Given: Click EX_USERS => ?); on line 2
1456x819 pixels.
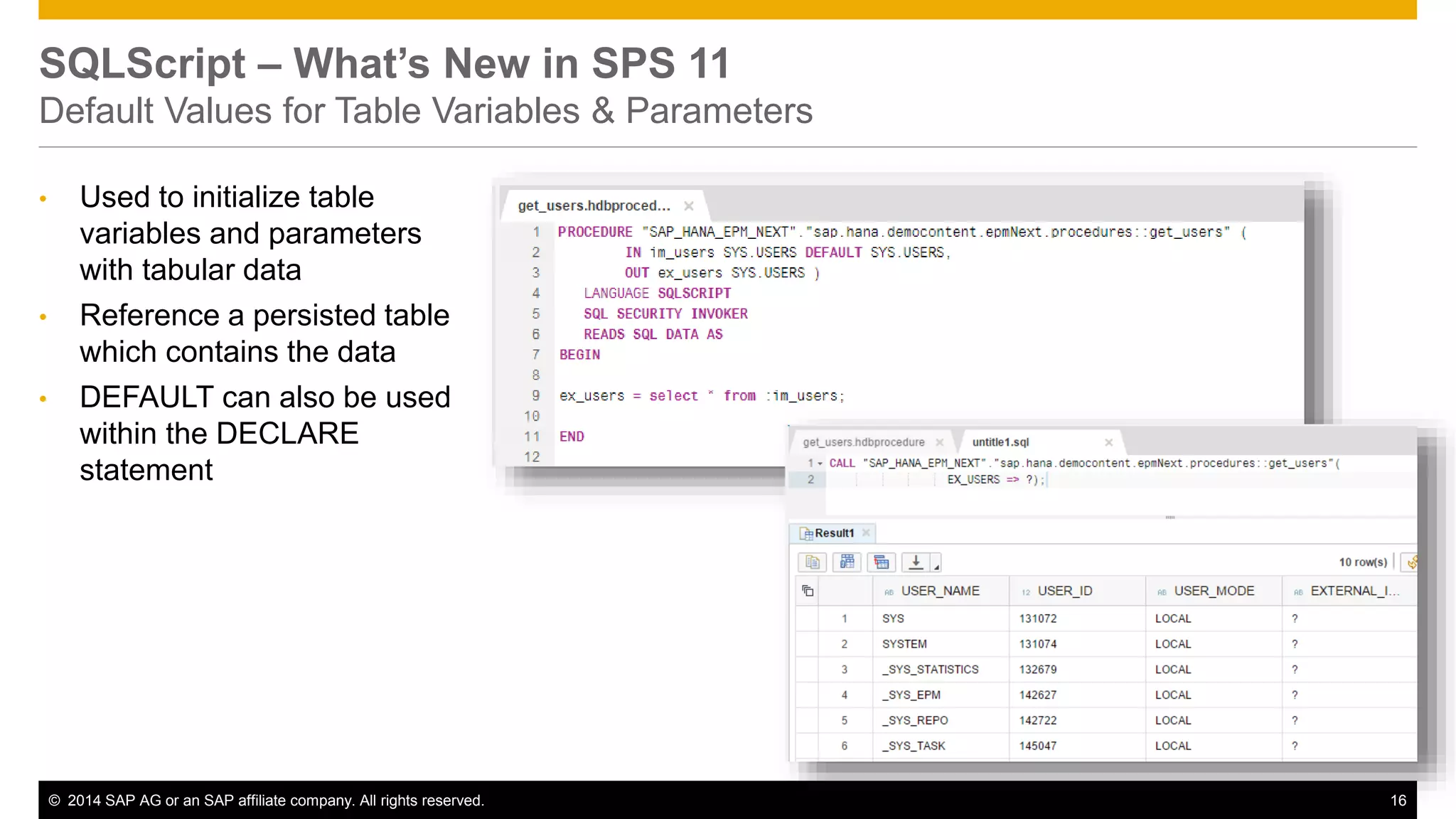Looking at the screenshot, I should [x=996, y=480].
